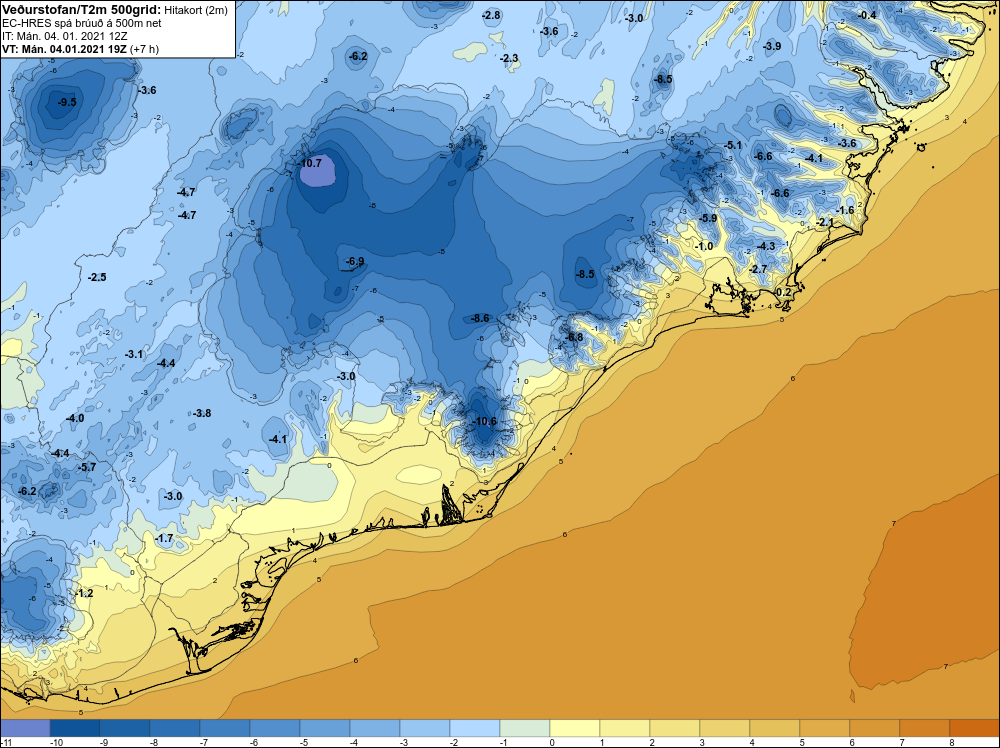Click the -3.1 temperature label
Screen dimensions: 1000x748
(x=134, y=354)
